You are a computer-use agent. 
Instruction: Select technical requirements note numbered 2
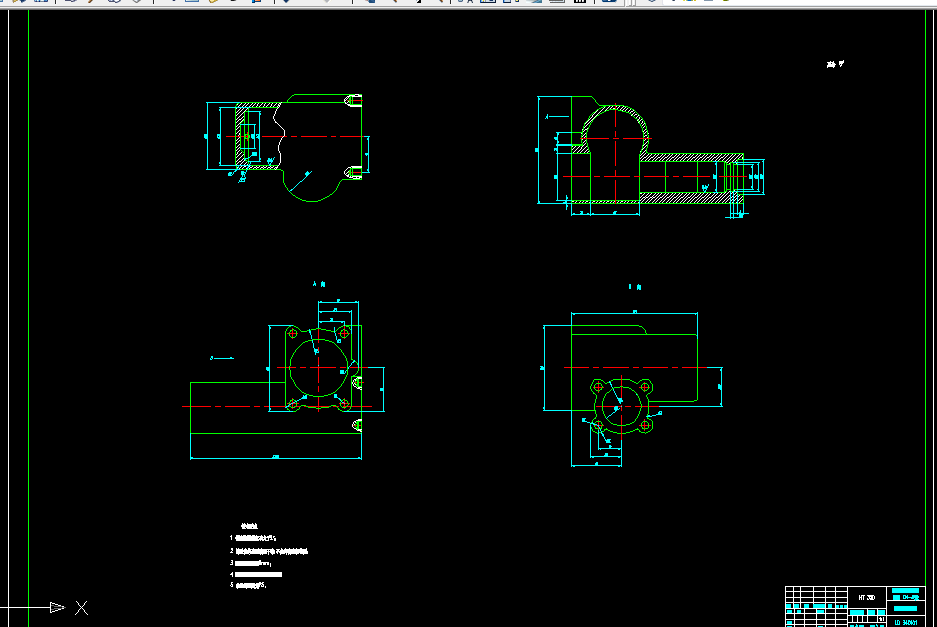[x=269, y=551]
